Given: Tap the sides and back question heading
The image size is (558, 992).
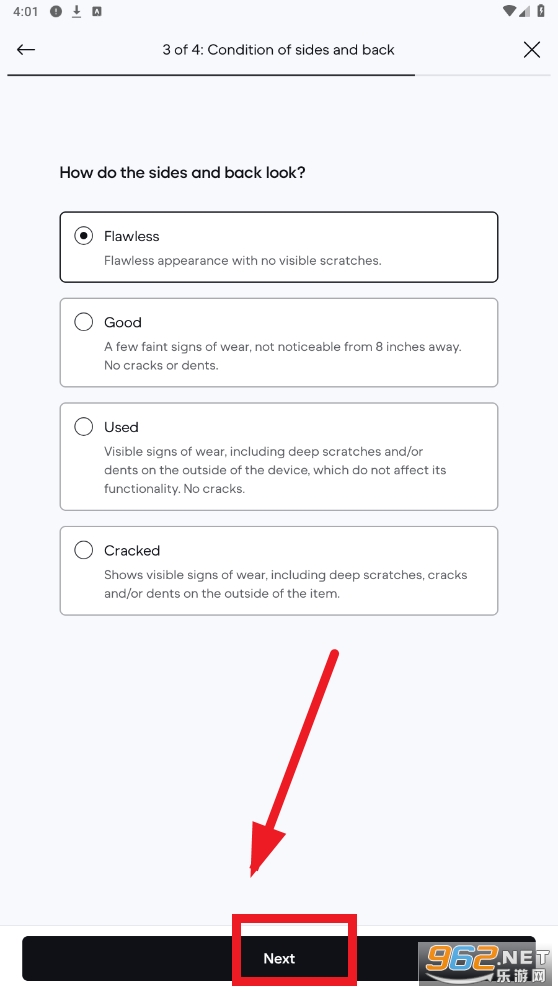Looking at the screenshot, I should click(182, 173).
